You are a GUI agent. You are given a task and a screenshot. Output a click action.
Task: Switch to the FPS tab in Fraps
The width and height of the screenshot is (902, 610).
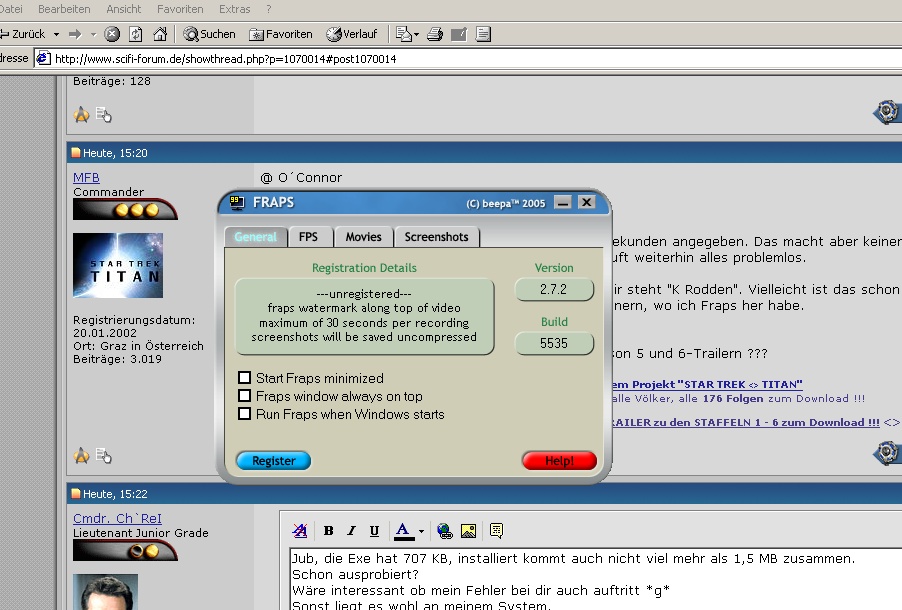coord(308,237)
